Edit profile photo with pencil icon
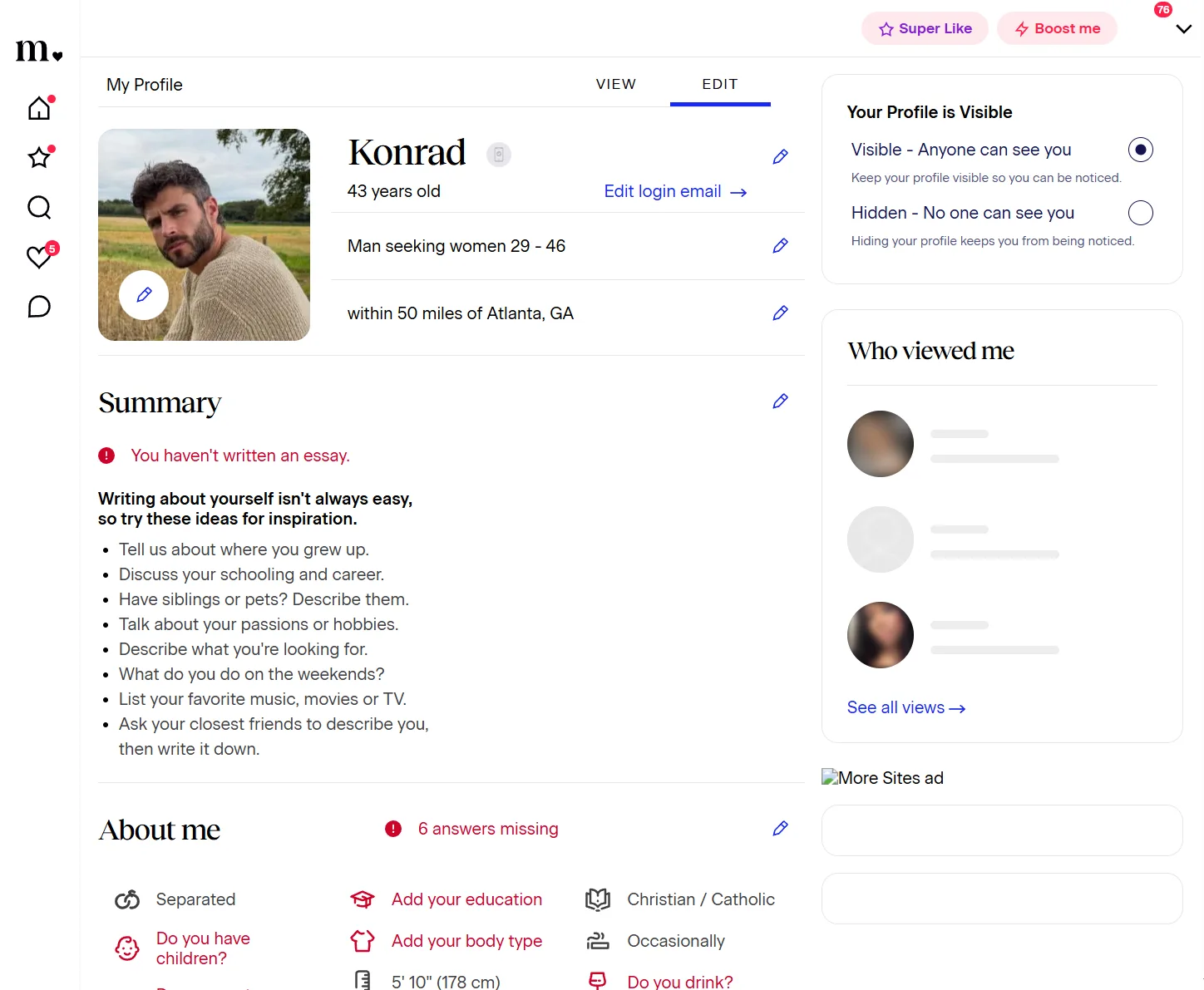This screenshot has width=1204, height=990. [x=144, y=295]
